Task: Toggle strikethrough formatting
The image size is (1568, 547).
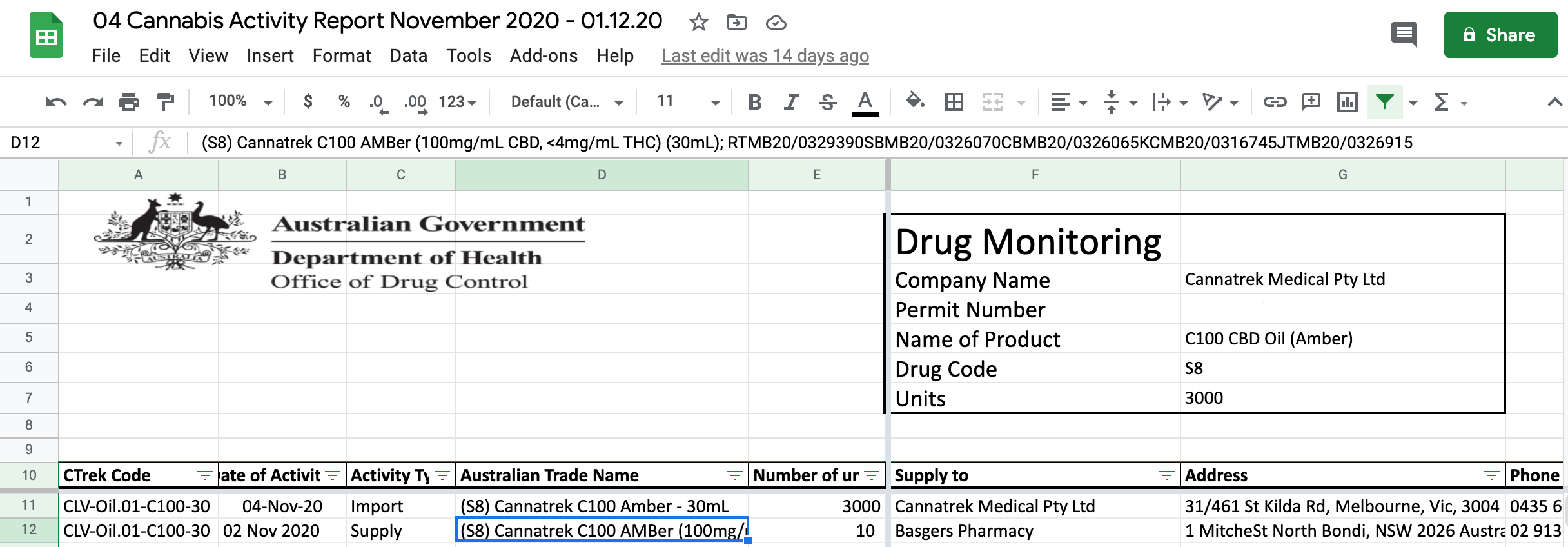Action: [828, 102]
